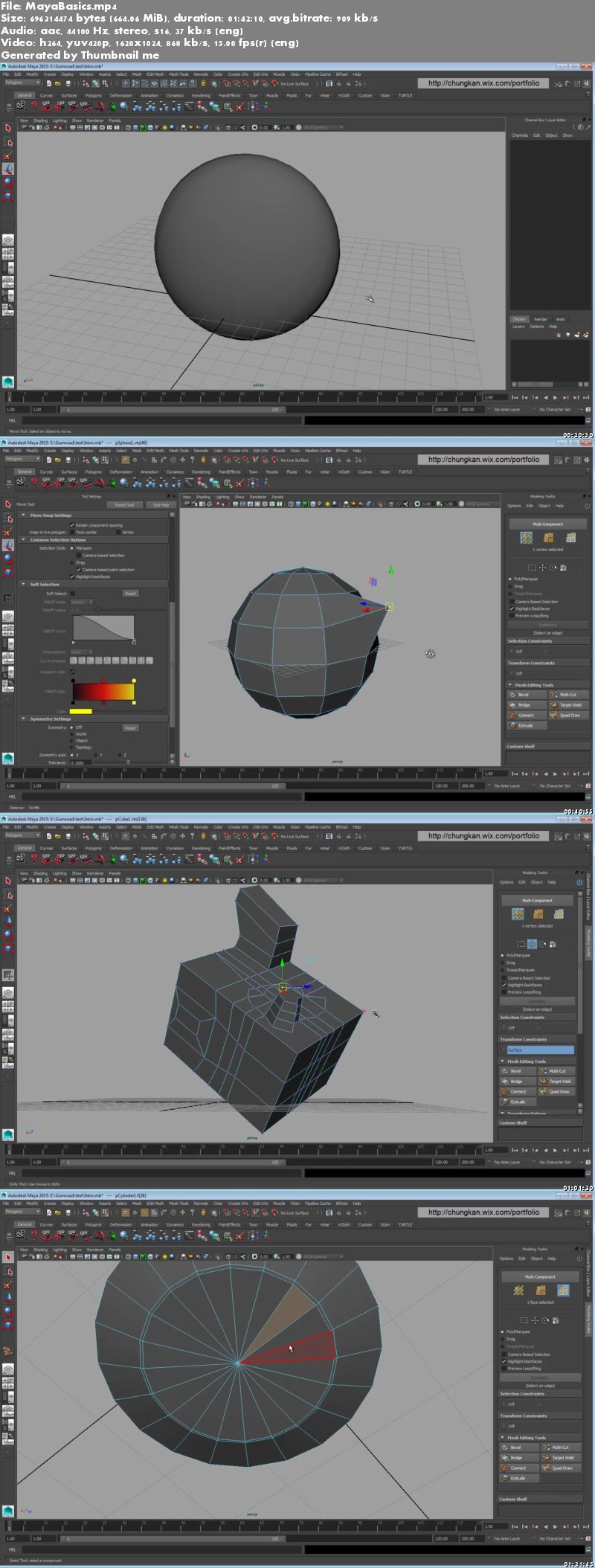This screenshot has height=1568, width=595.
Task: Collapse Symmetry Settings section
Action: [x=23, y=719]
